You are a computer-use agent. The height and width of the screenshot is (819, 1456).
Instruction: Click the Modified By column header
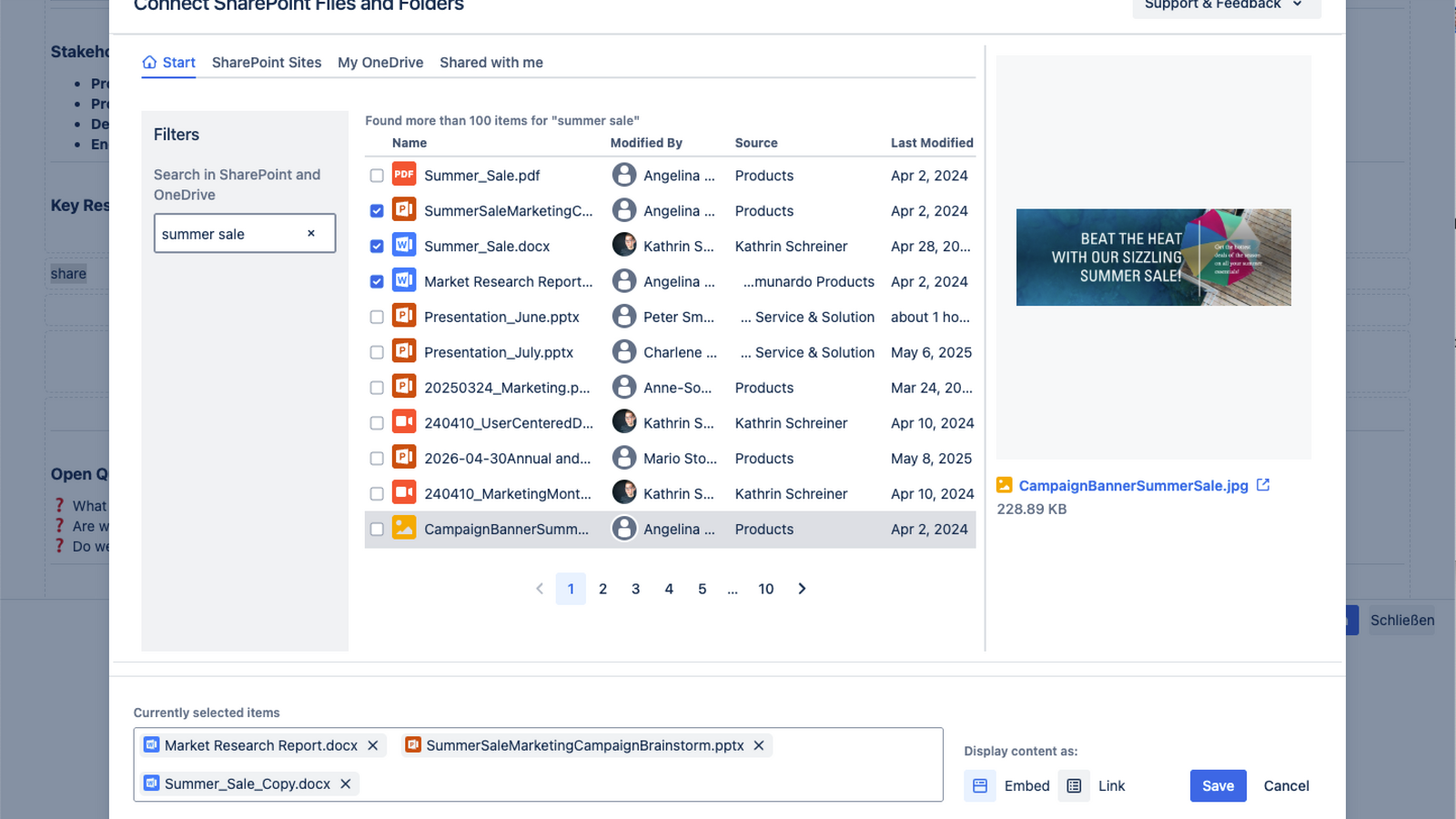pyautogui.click(x=646, y=143)
